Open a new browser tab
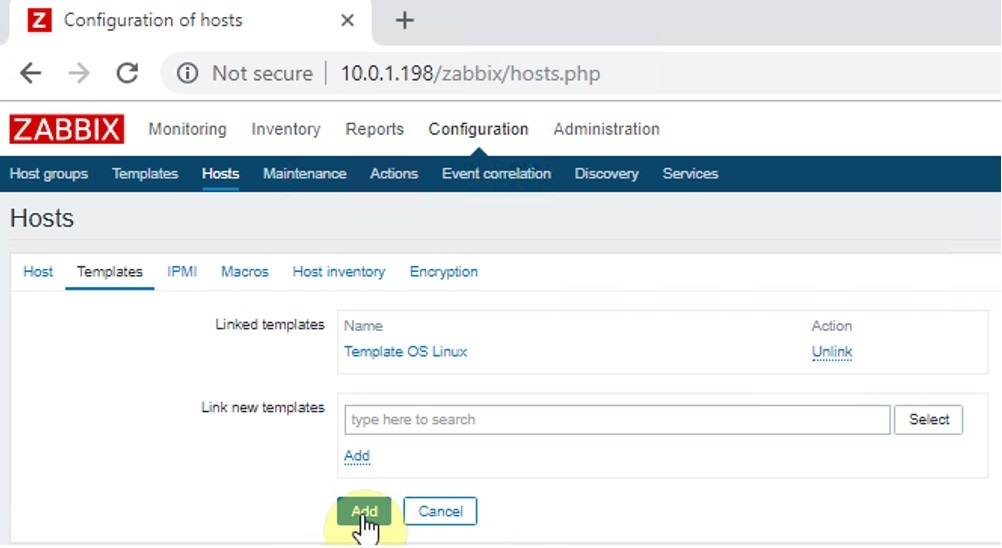 click(404, 20)
